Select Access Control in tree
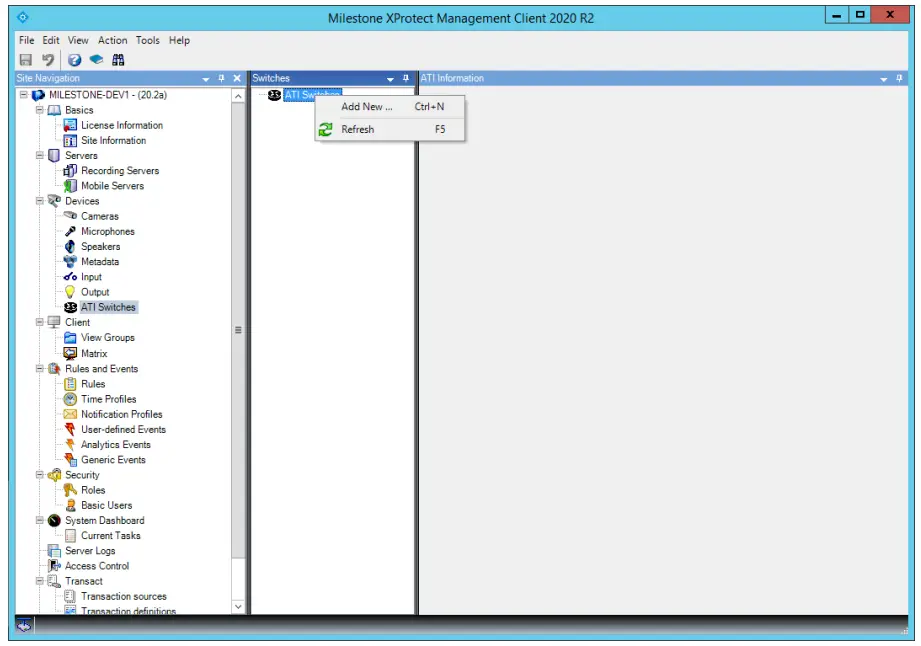The height and width of the screenshot is (646, 921). [97, 566]
